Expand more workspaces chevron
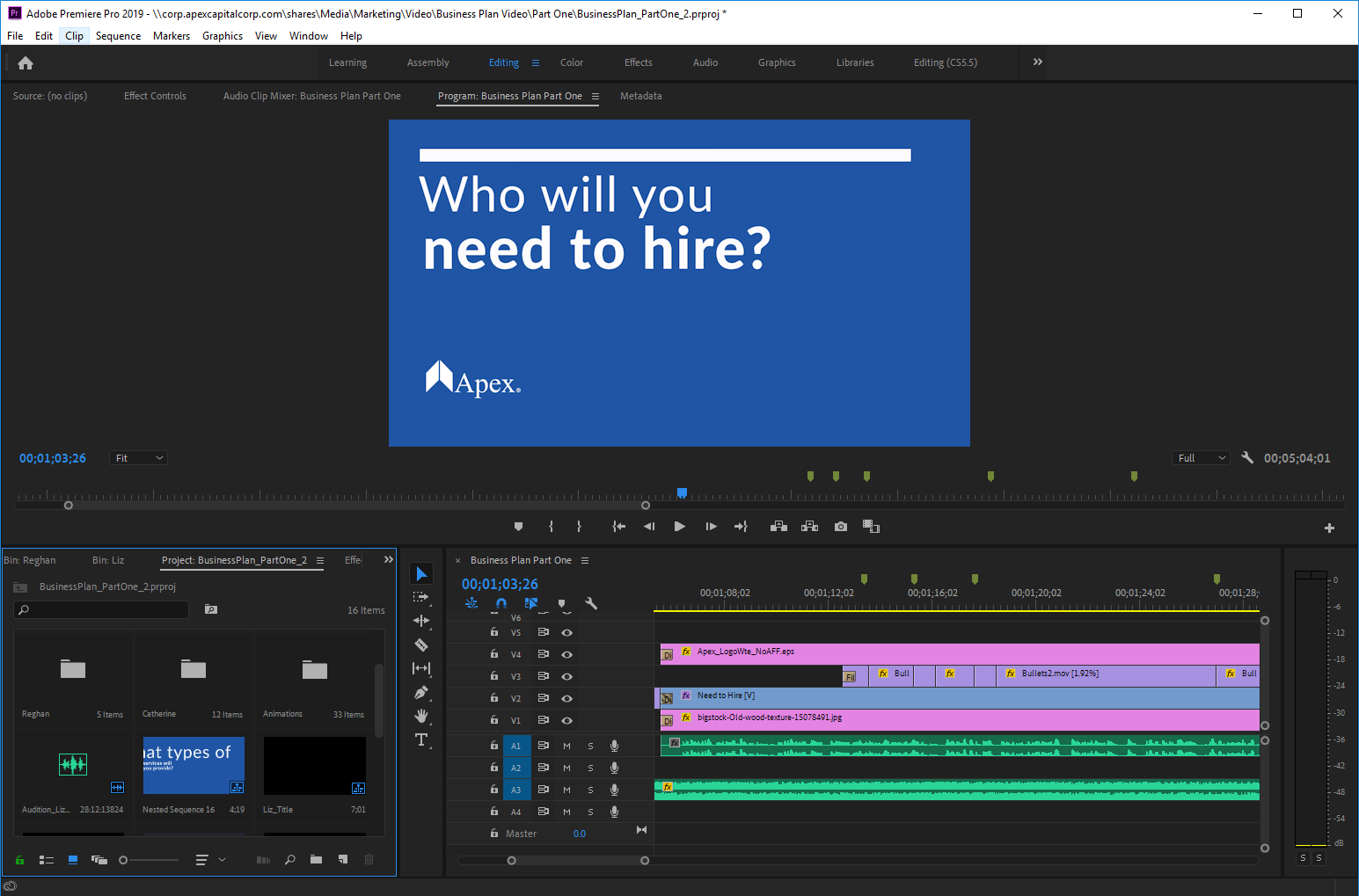Screen dimensions: 1359x896 1038,62
